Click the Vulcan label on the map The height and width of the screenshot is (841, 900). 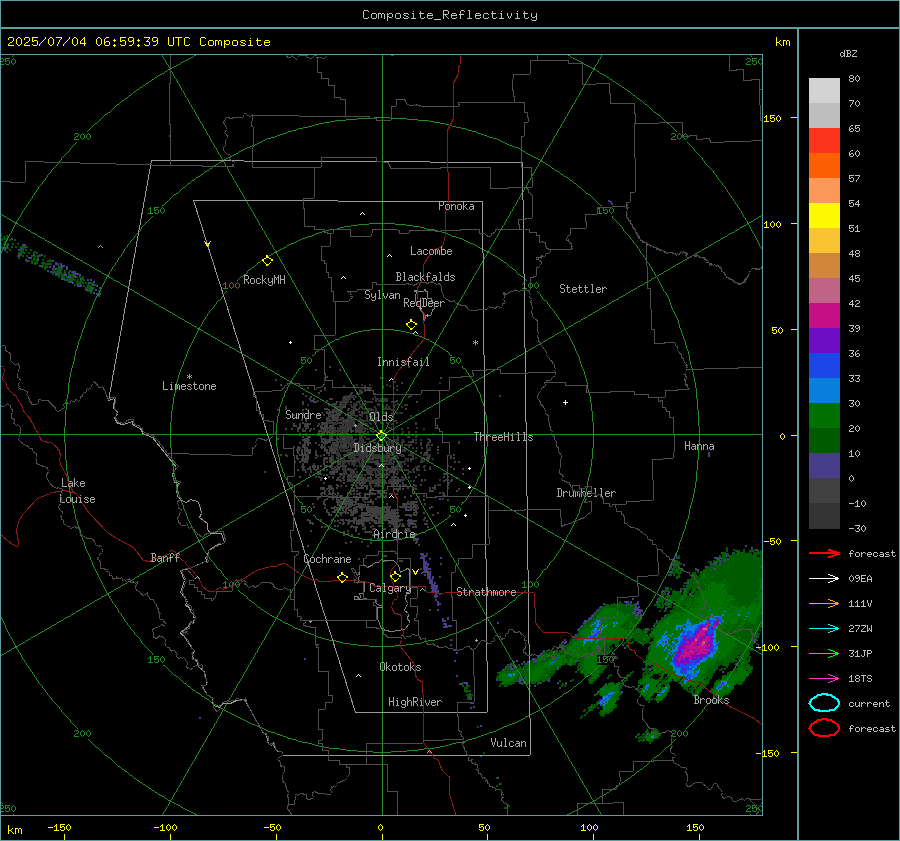508,743
